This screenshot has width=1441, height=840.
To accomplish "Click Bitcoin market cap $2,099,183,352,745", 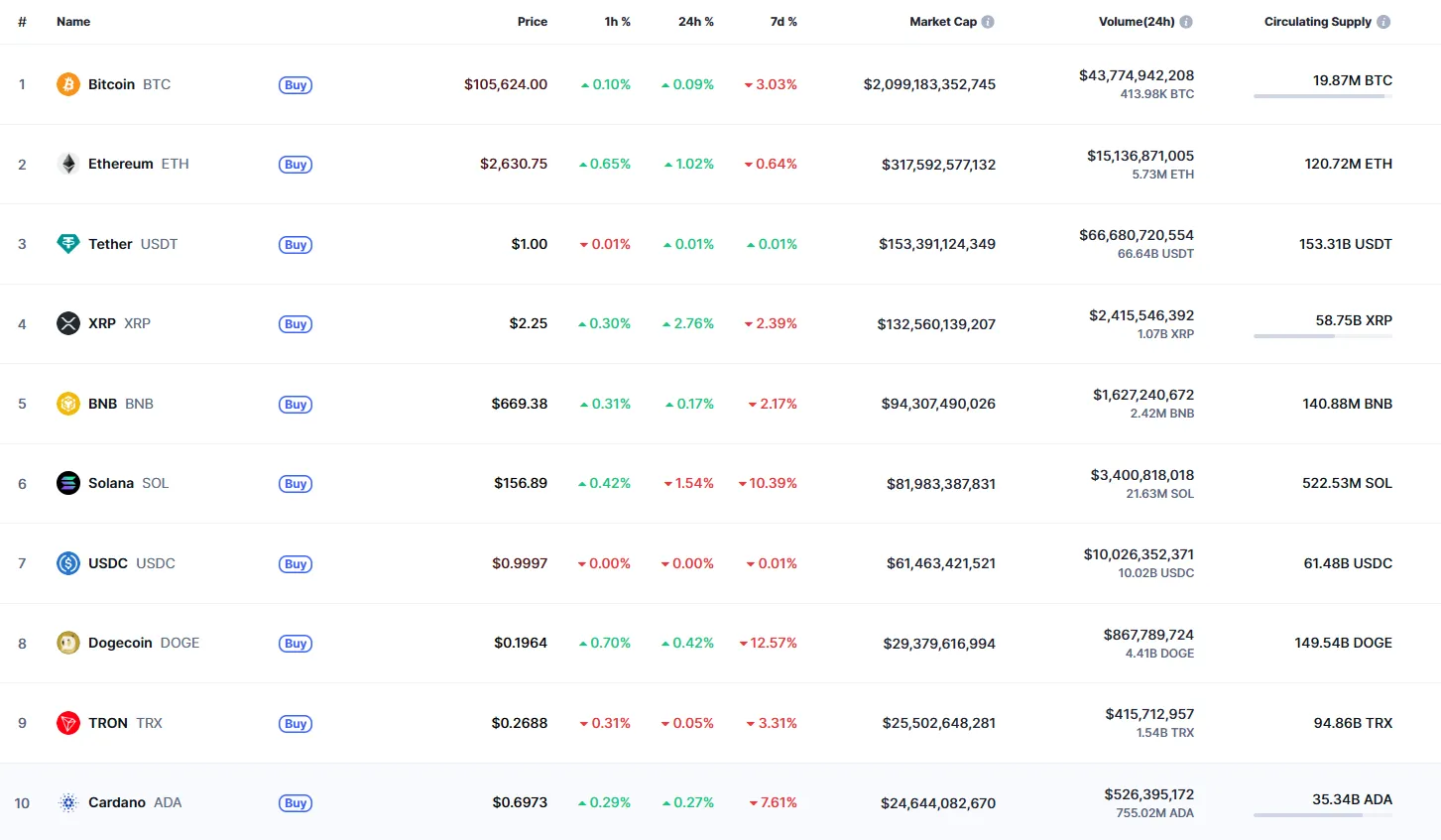I will [929, 84].
